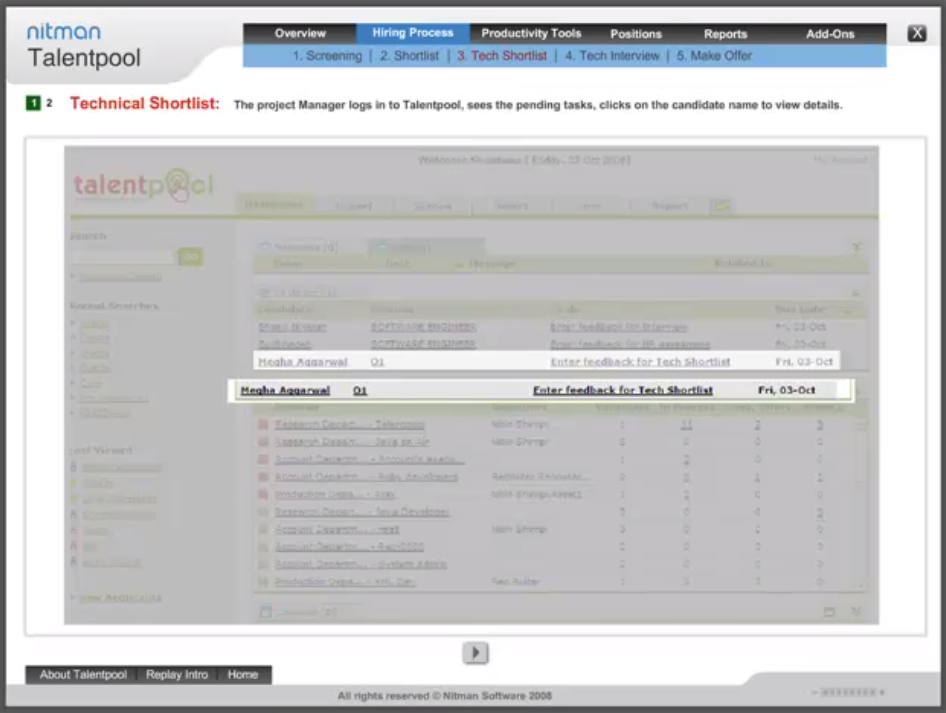946x713 pixels.
Task: Click the About Talentpool button
Action: (83, 675)
